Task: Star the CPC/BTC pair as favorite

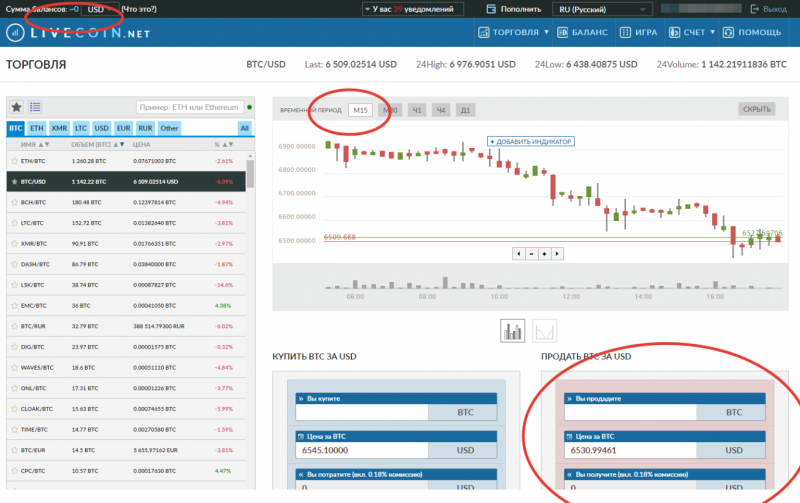Action: click(14, 471)
